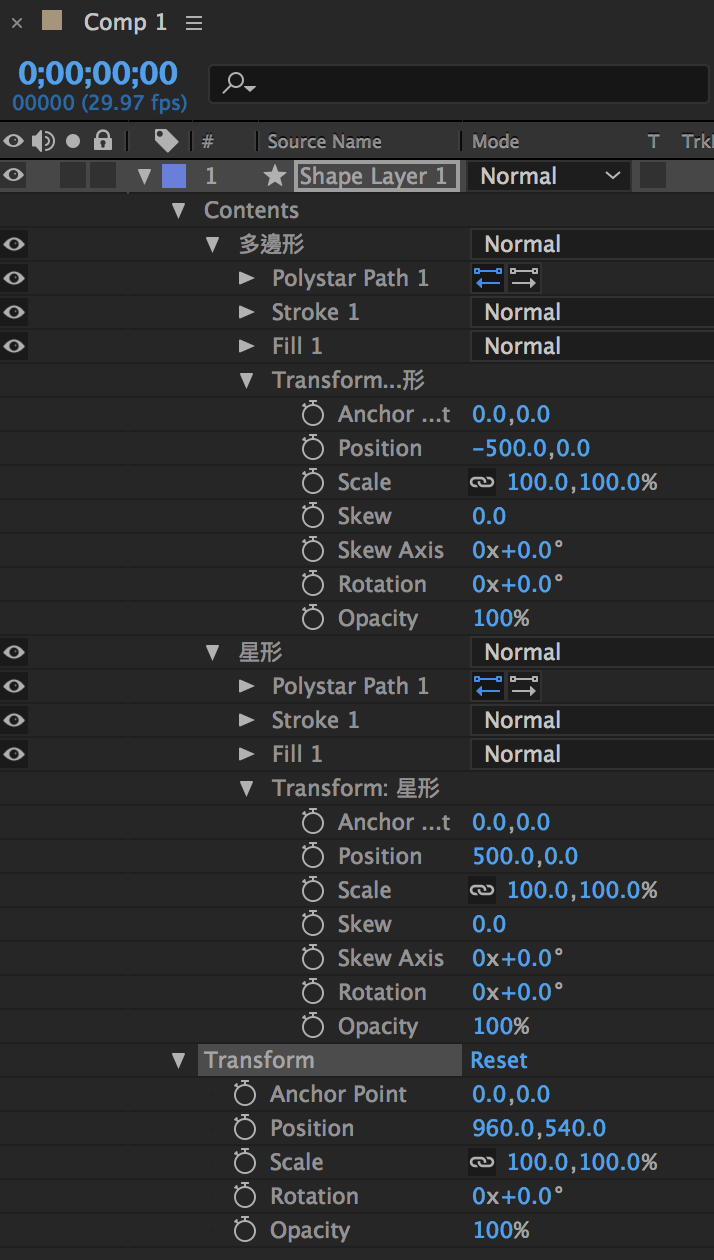
Task: Click the current timecode 0;00;00;00
Action: pos(98,73)
